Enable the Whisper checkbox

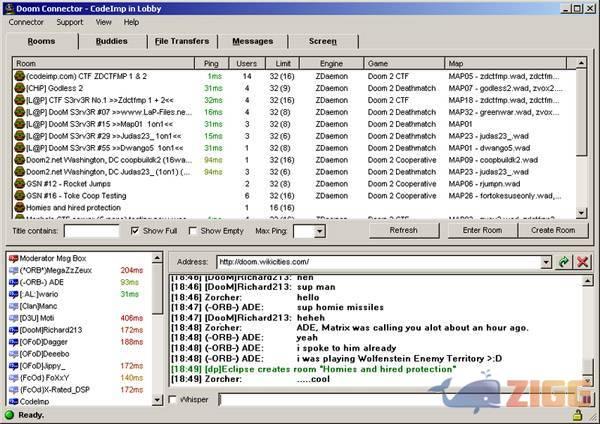pyautogui.click(x=173, y=400)
